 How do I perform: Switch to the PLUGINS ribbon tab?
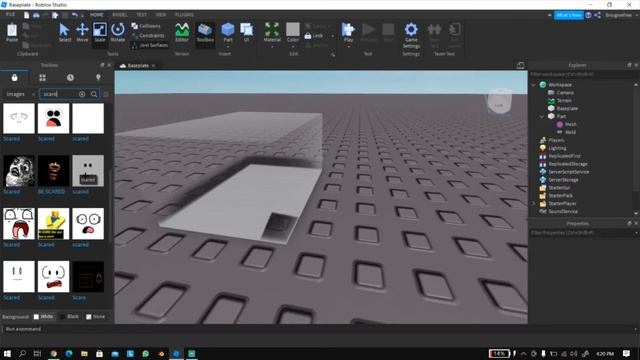click(x=184, y=15)
